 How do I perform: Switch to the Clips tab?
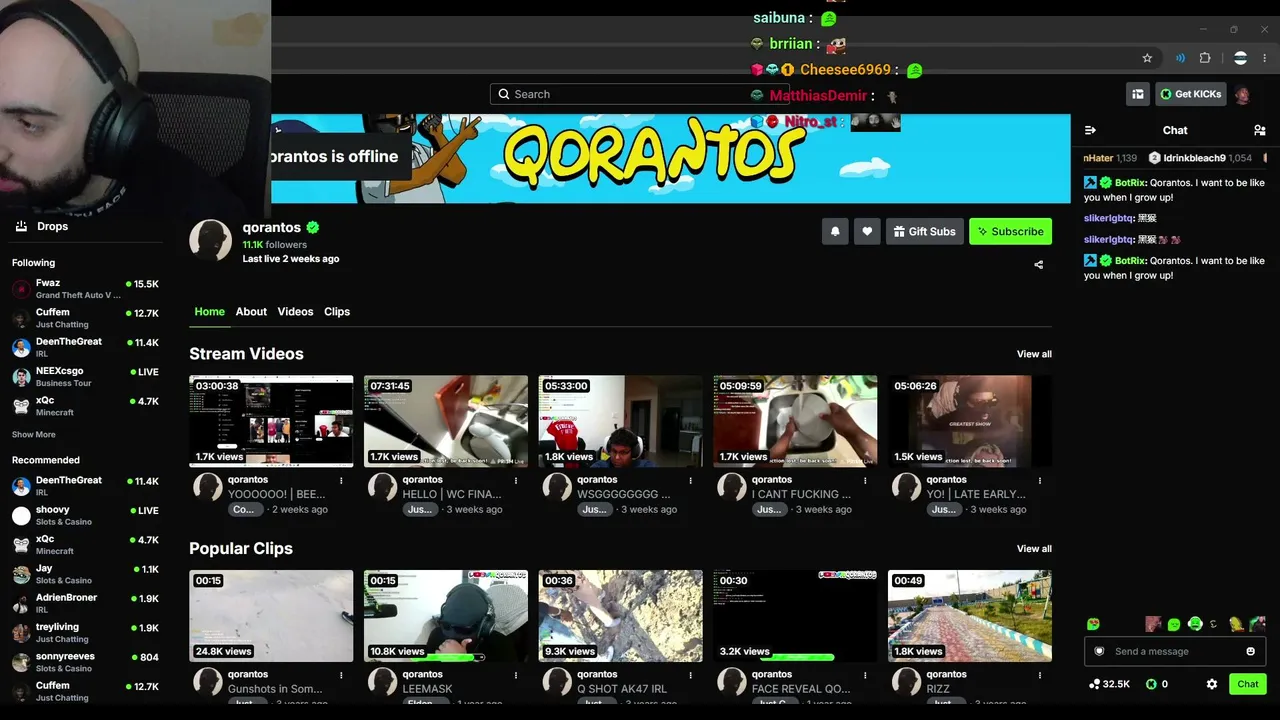[x=337, y=312]
